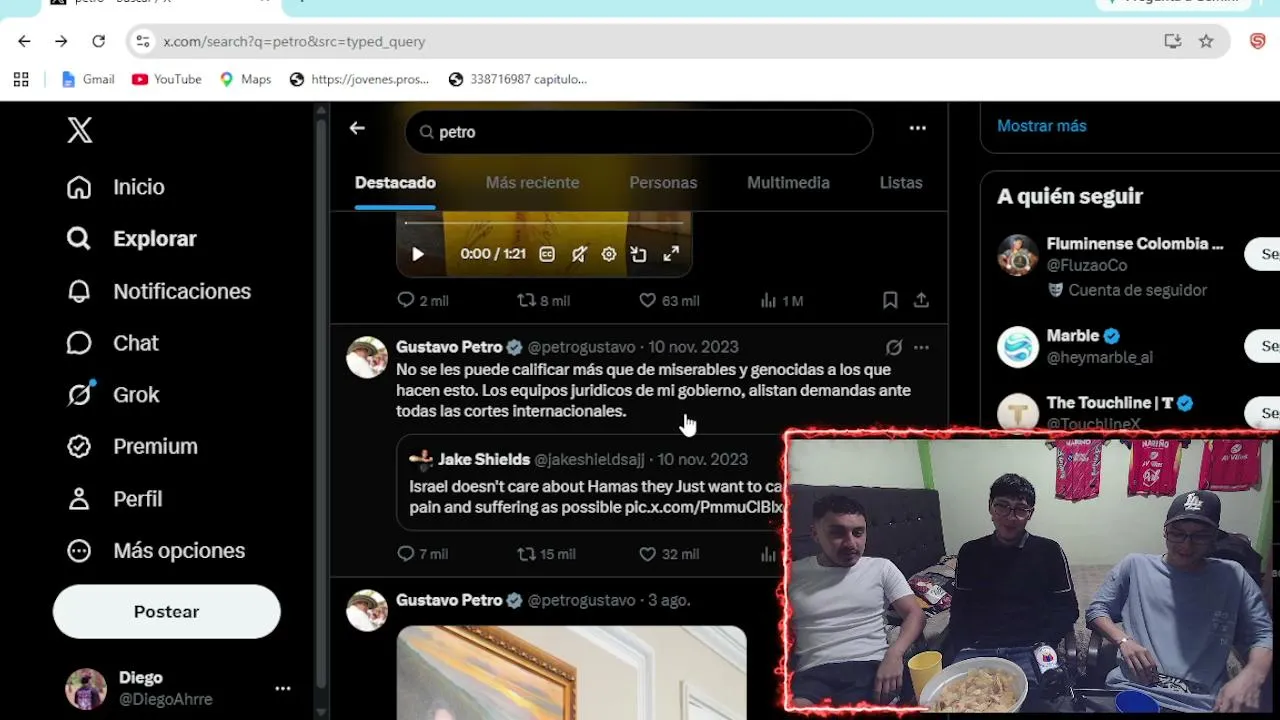1280x720 pixels.
Task: Click the back arrow beside the search box
Action: click(357, 128)
